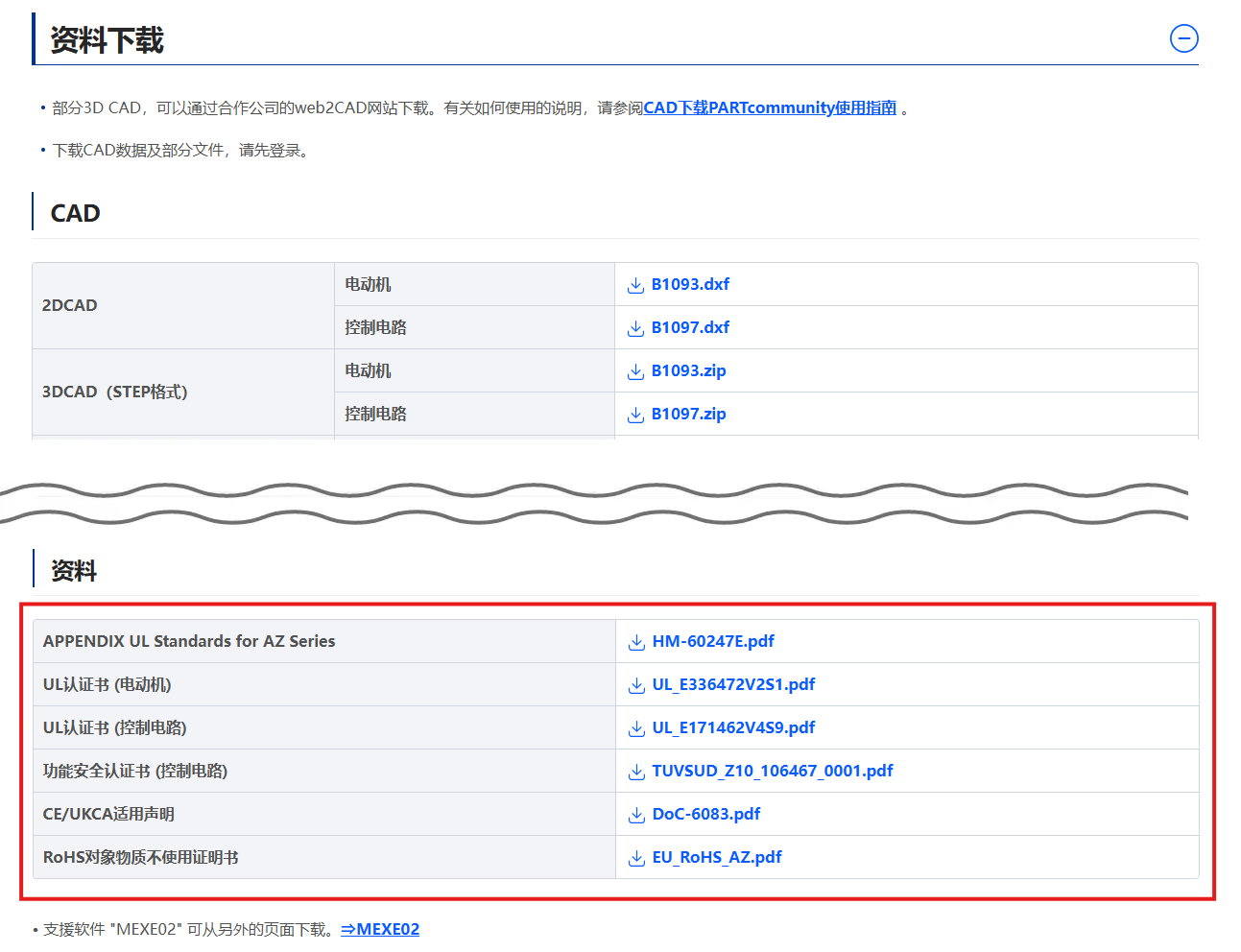Viewport: 1241px width, 952px height.
Task: Click download icon beside UL_E336472V2S1.pdf
Action: pyautogui.click(x=636, y=685)
